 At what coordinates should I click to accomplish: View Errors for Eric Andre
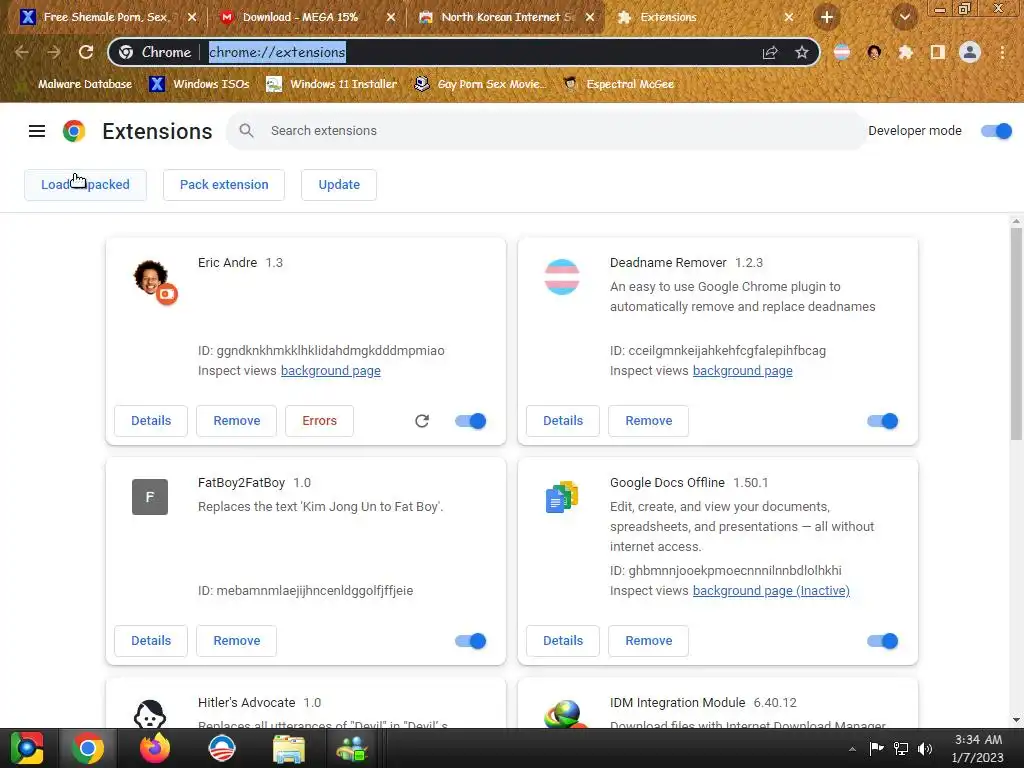point(319,421)
